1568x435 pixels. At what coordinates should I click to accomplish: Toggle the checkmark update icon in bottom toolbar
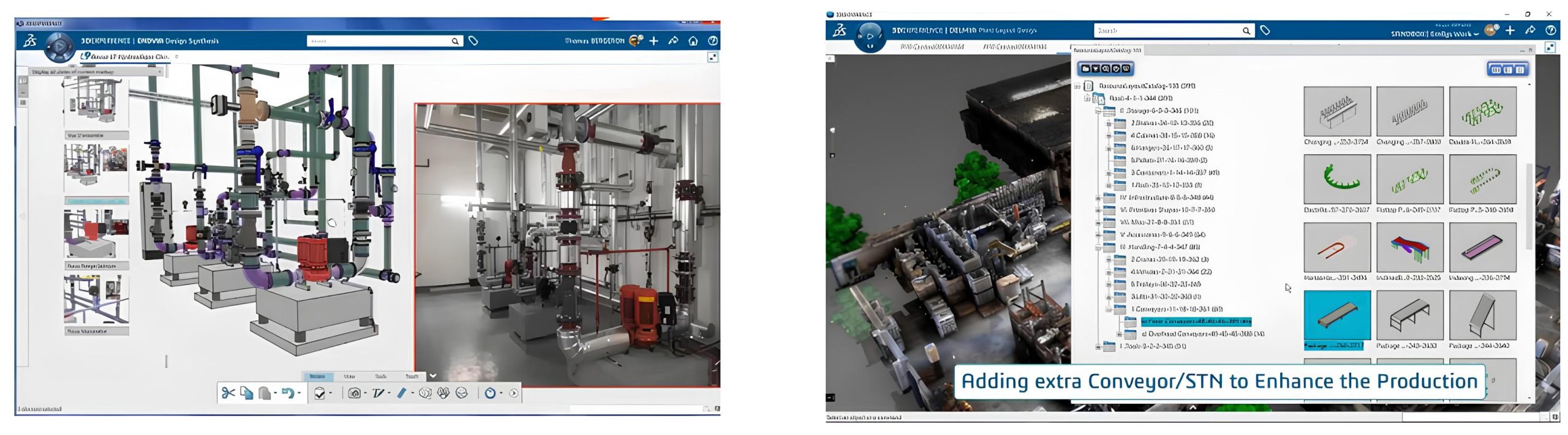coord(320,393)
